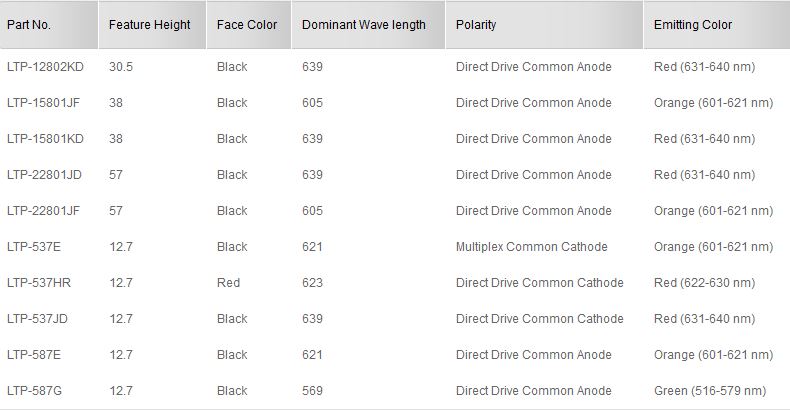The height and width of the screenshot is (411, 790).
Task: Select the Multiplex Common Cathode polarity cell
Action: point(531,247)
